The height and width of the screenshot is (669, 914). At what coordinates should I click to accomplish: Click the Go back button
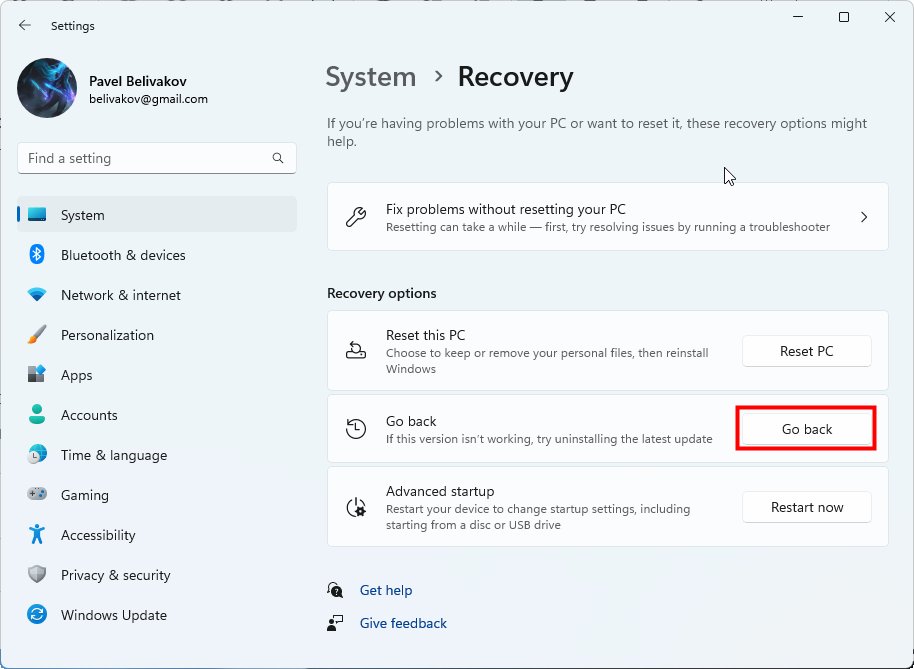point(807,429)
